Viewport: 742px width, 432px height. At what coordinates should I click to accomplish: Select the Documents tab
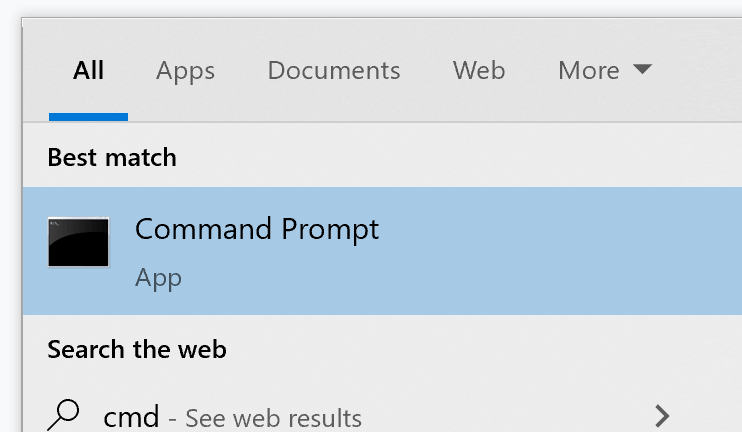pyautogui.click(x=333, y=71)
